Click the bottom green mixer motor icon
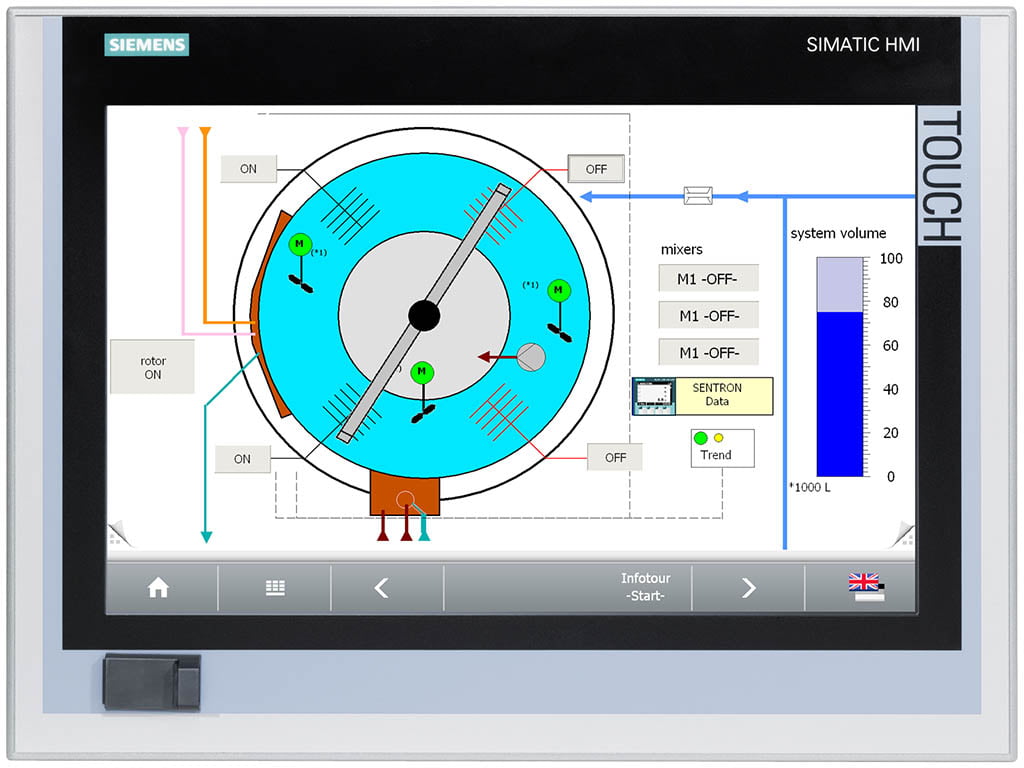The height and width of the screenshot is (768, 1024). point(423,371)
